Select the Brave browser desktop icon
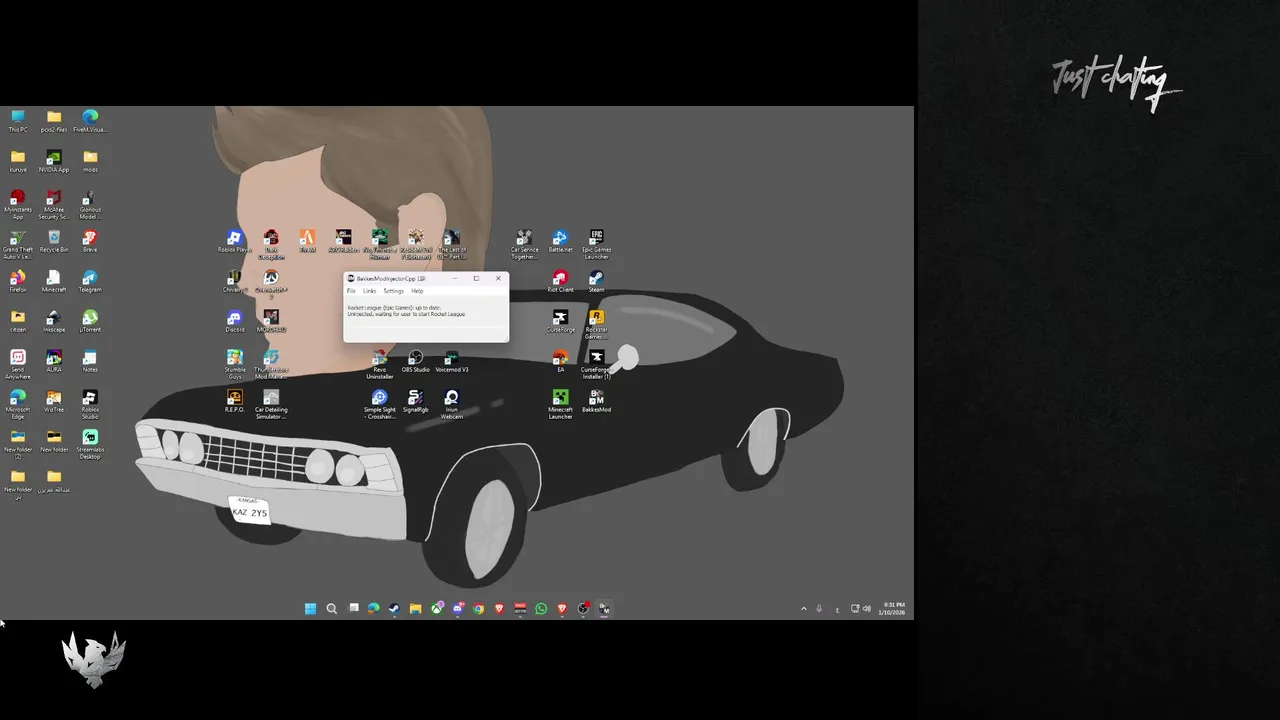1280x720 pixels. point(90,241)
